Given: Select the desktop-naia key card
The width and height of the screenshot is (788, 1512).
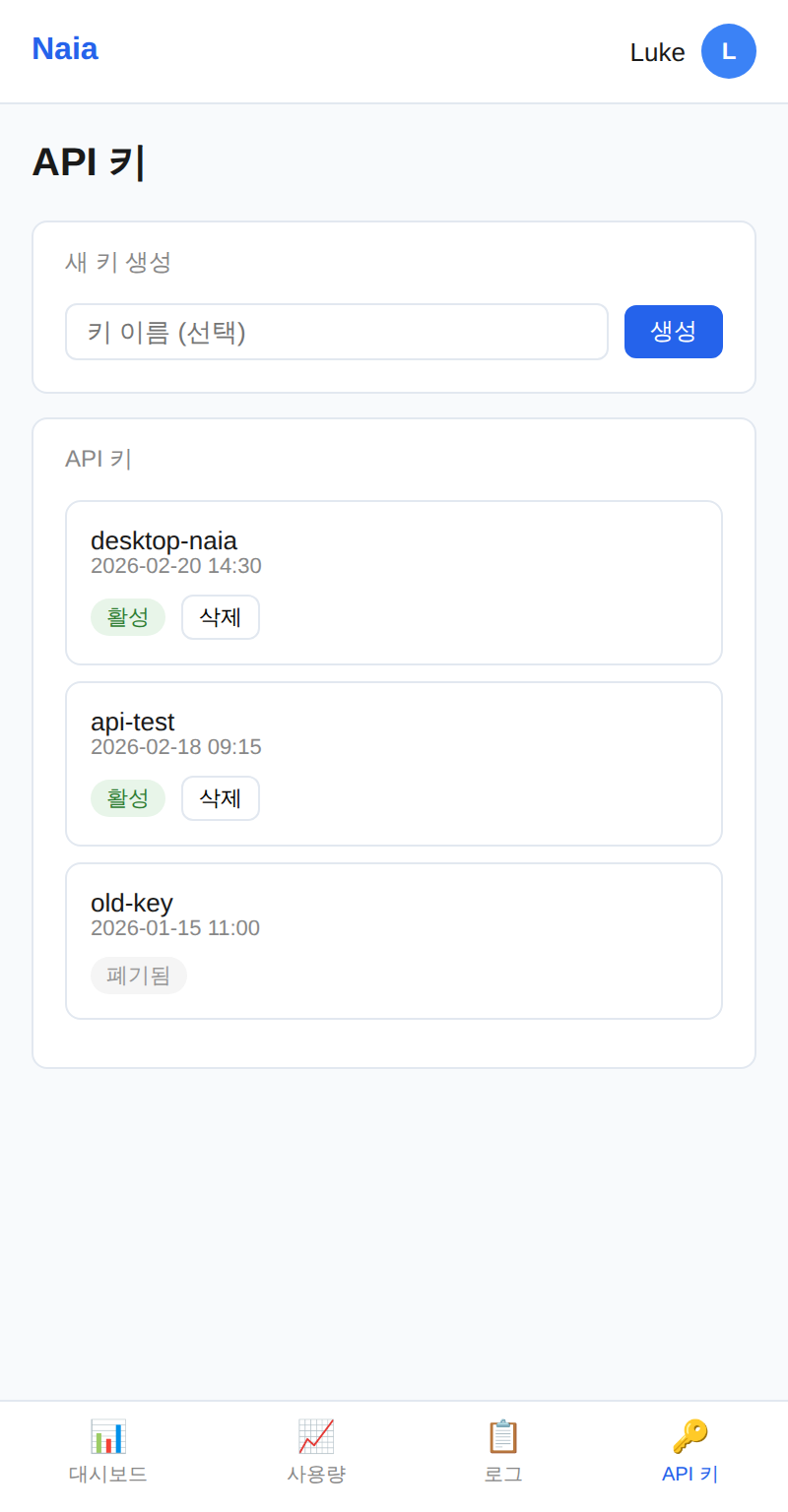Looking at the screenshot, I should 394,582.
